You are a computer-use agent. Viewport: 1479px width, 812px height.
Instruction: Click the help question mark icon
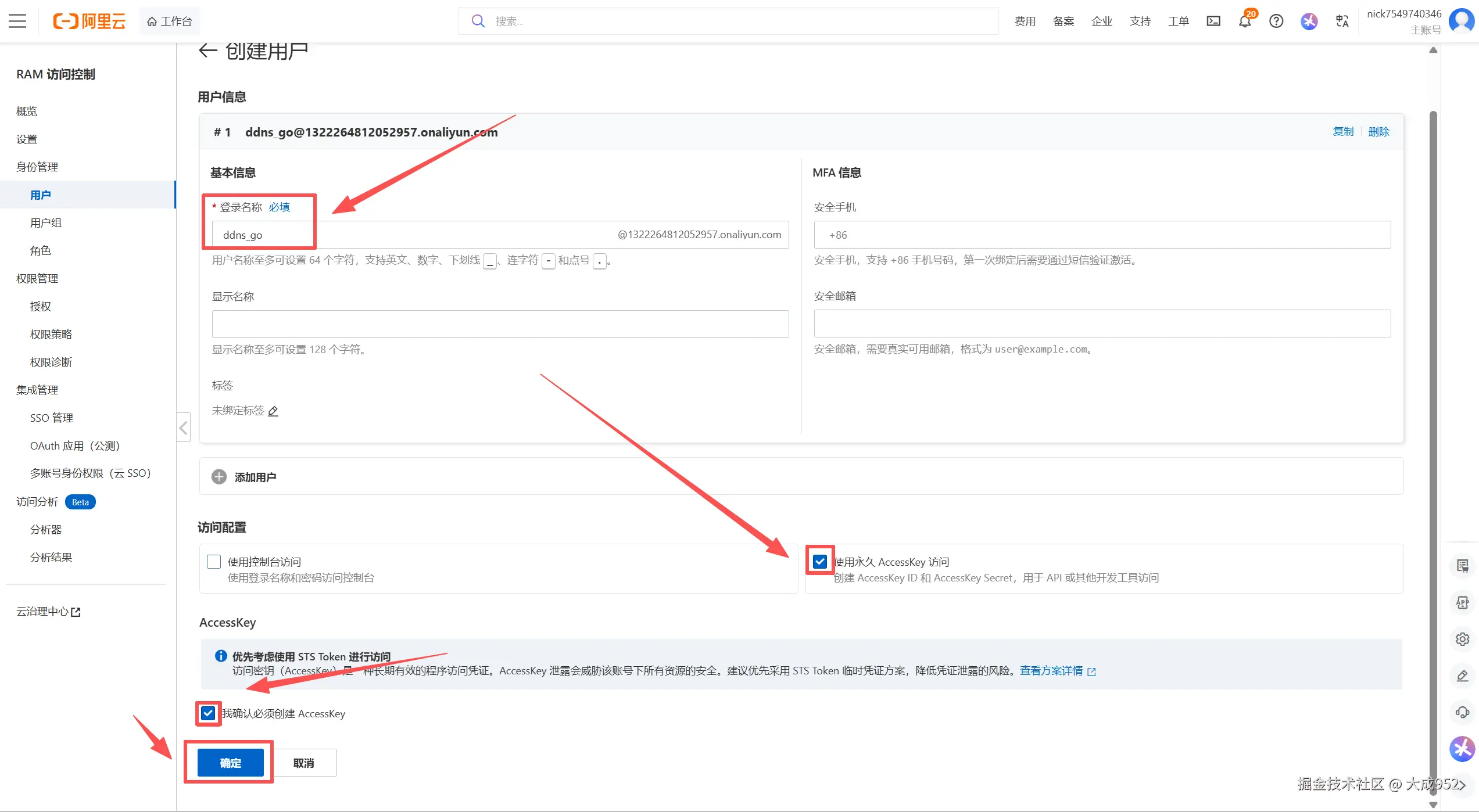pyautogui.click(x=1276, y=21)
